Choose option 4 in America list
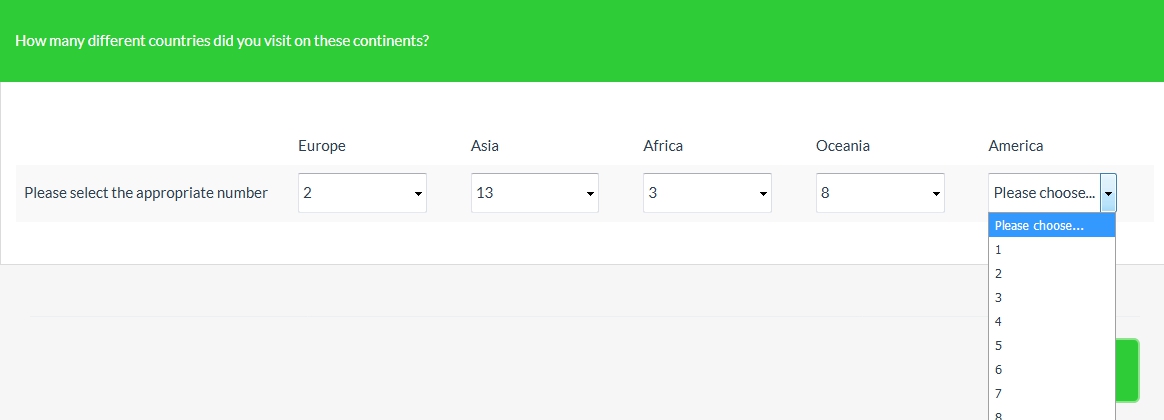1164x420 pixels. [1051, 322]
